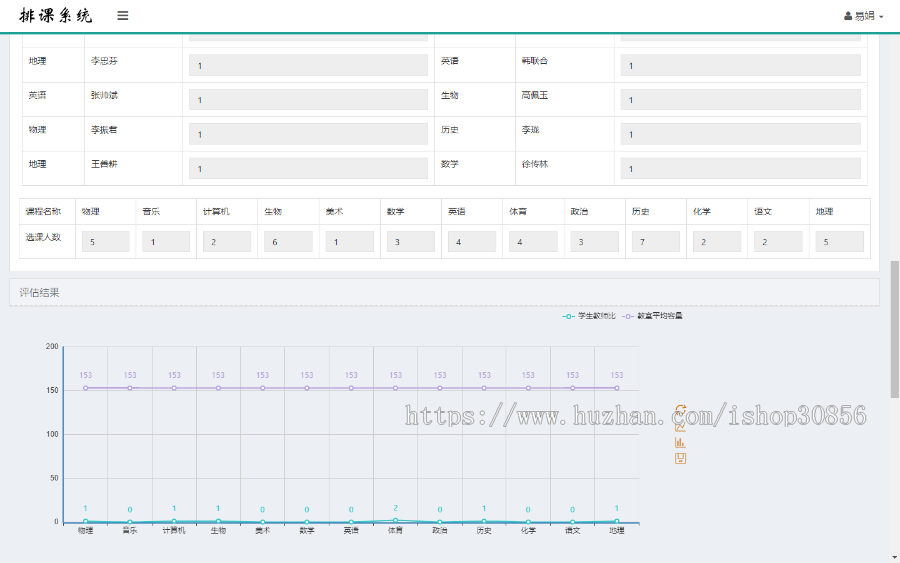
Task: Click the 体育 data point on the 学生教师比 line
Action: [x=395, y=520]
